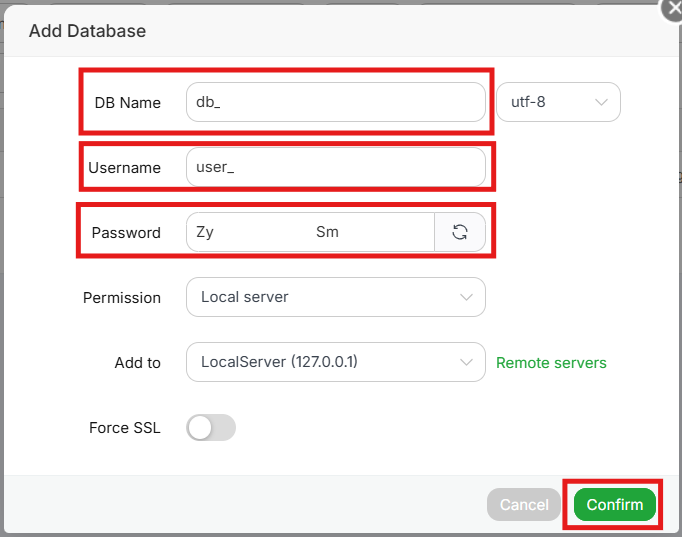Click the Force SSL label text

(x=125, y=428)
